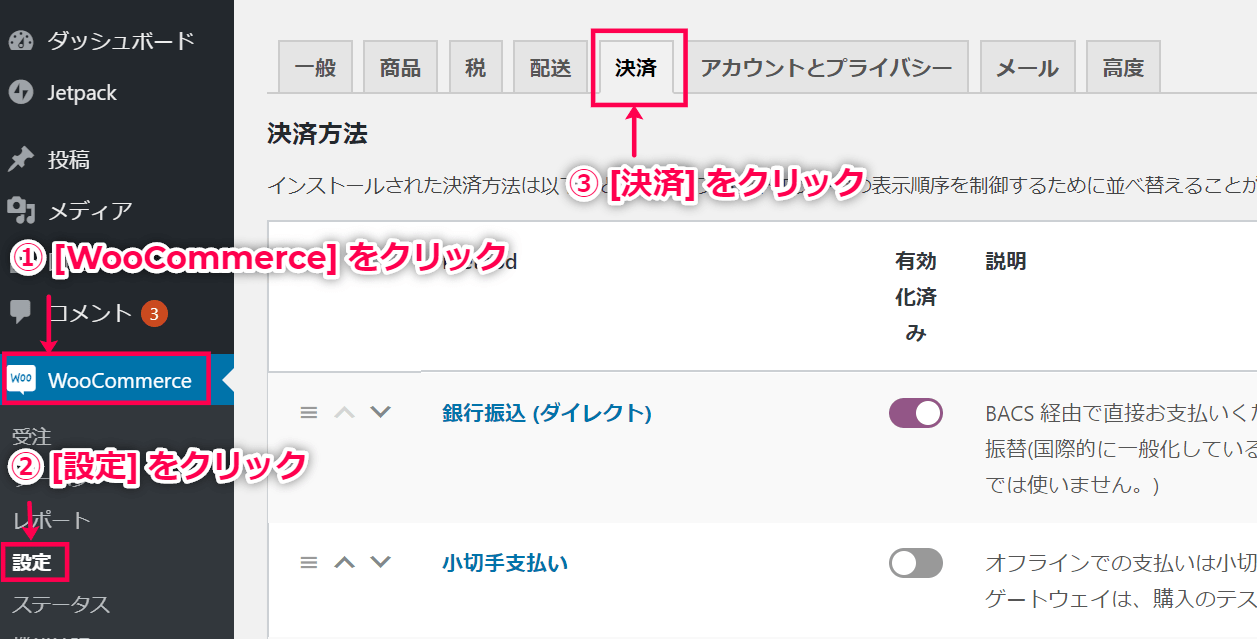Click the Dashboard palette icon
This screenshot has width=1257, height=639.
(x=21, y=41)
